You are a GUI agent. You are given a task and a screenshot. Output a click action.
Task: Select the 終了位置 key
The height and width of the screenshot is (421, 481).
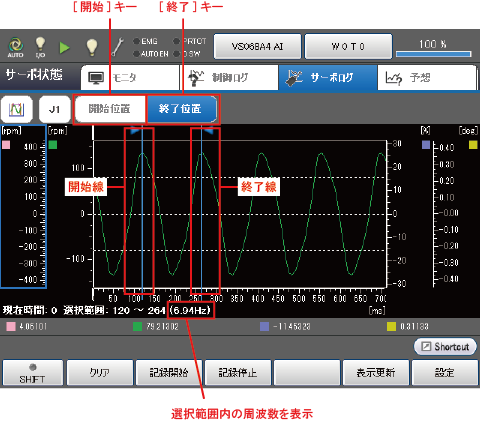[182, 109]
